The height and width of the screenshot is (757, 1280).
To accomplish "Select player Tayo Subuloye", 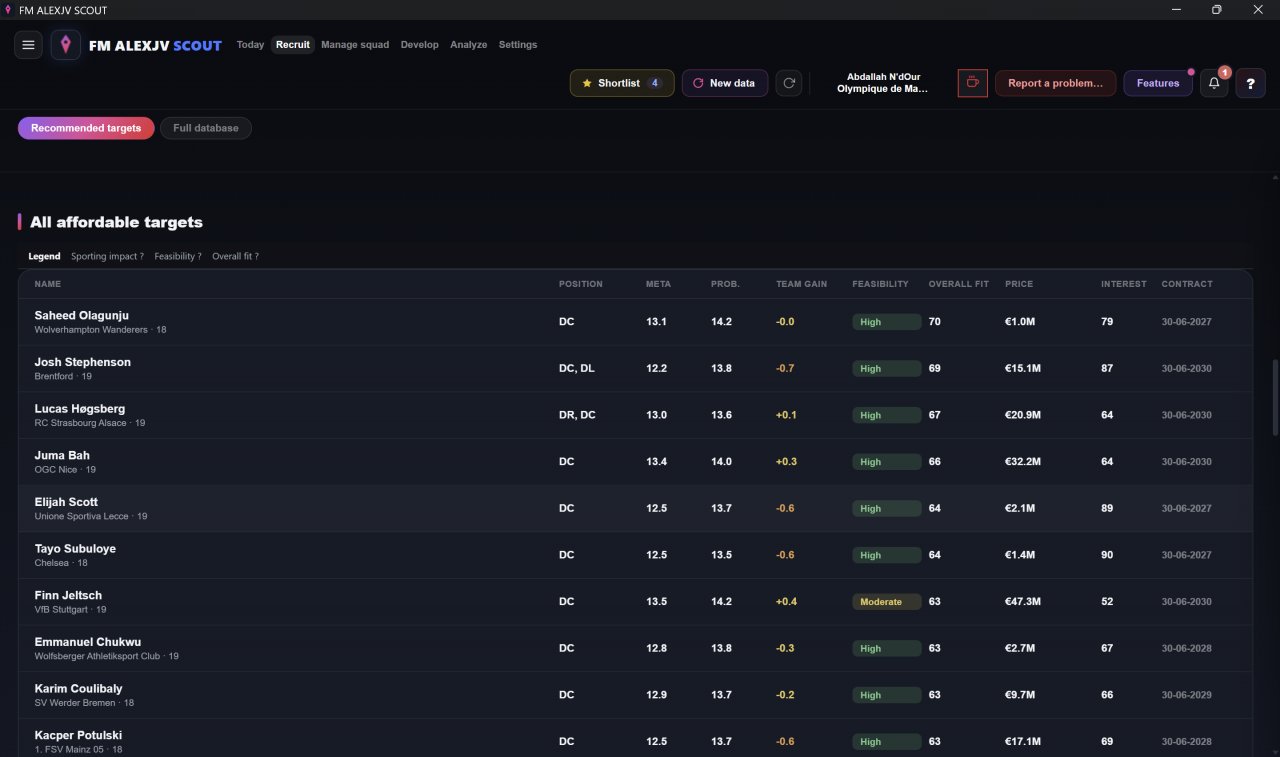I will [x=635, y=555].
